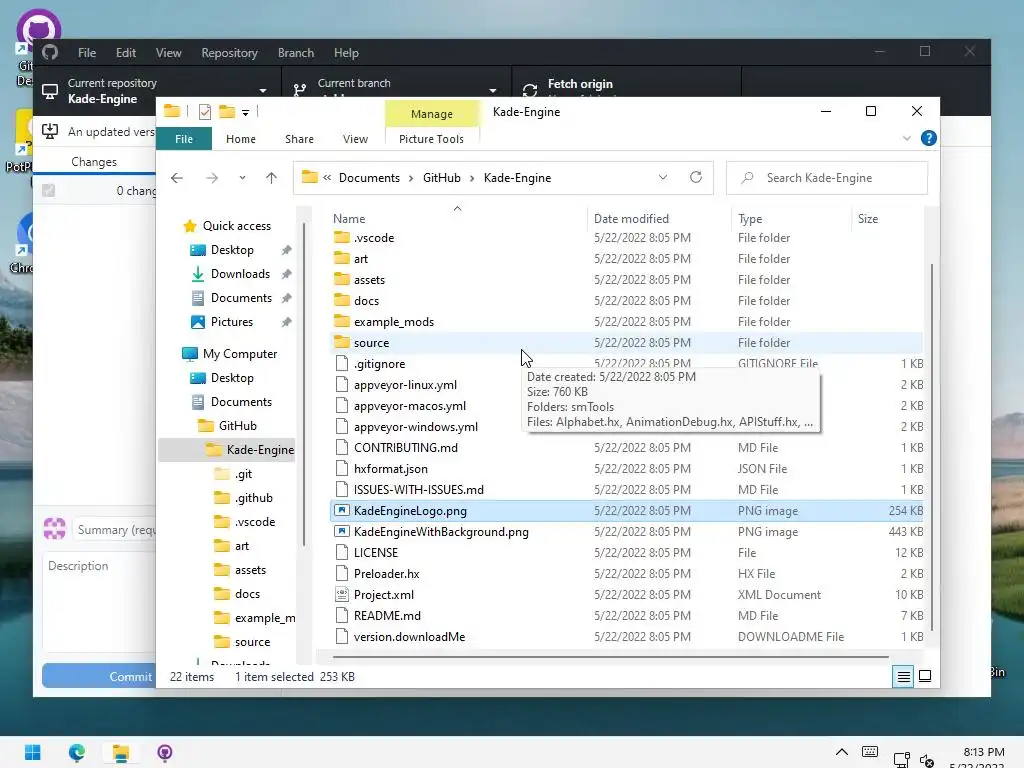This screenshot has height=768, width=1024.
Task: Open the View ribbon tab in Explorer
Action: click(355, 138)
